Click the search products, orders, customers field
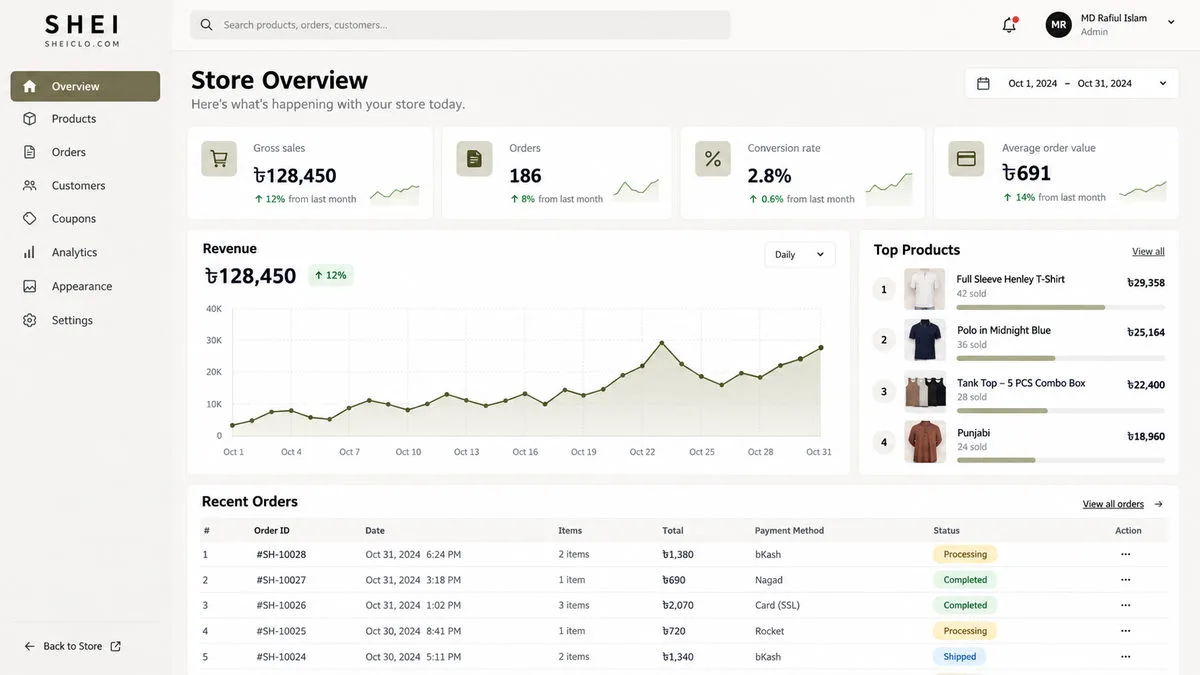The image size is (1200, 675). pos(460,25)
